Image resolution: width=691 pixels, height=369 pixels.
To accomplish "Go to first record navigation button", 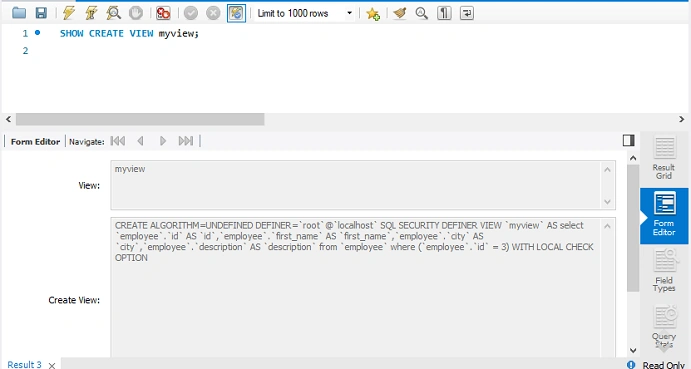I will click(118, 141).
